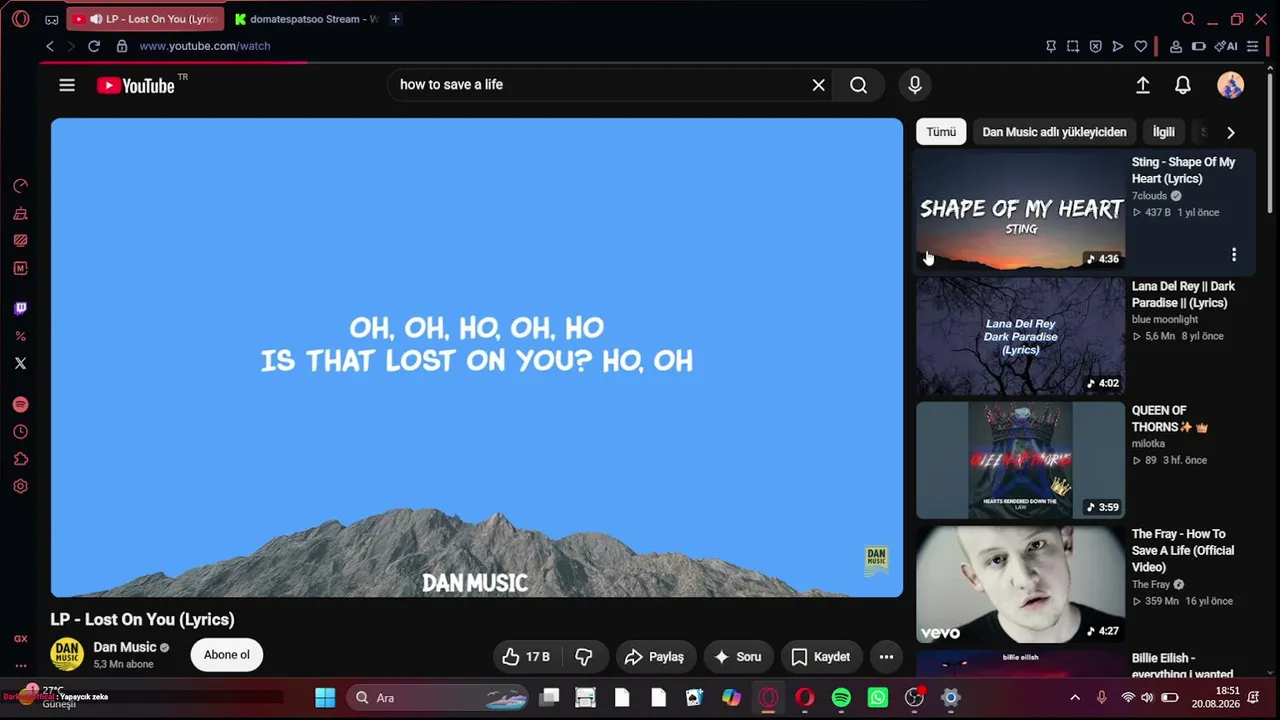The height and width of the screenshot is (720, 1280).
Task: Open the YouTube upload/create button
Action: click(x=1142, y=85)
